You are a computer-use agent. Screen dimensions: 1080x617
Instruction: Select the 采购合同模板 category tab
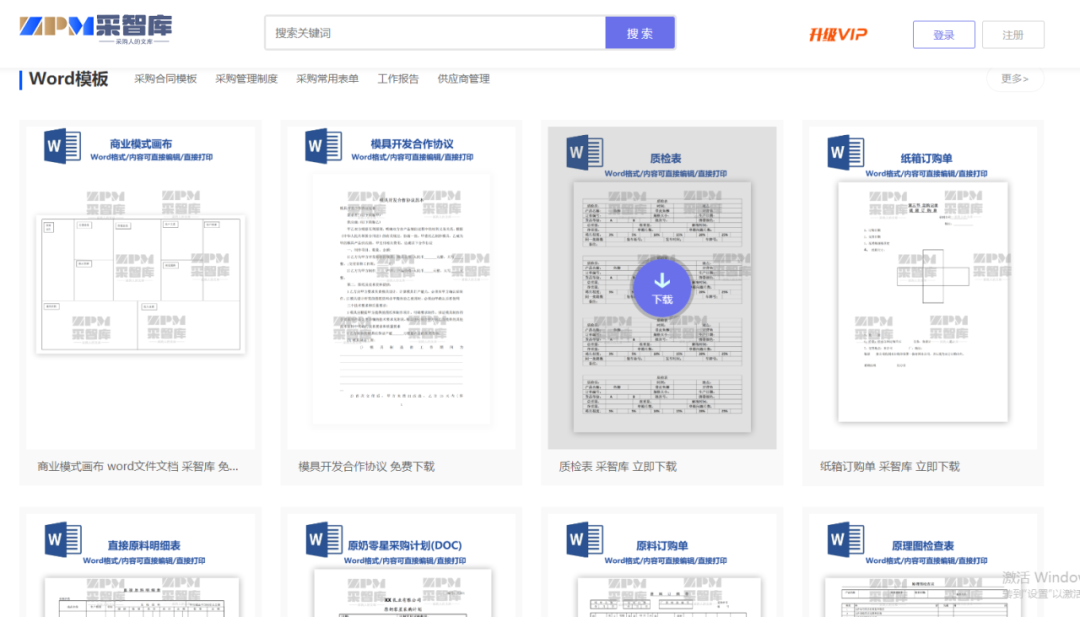(165, 79)
